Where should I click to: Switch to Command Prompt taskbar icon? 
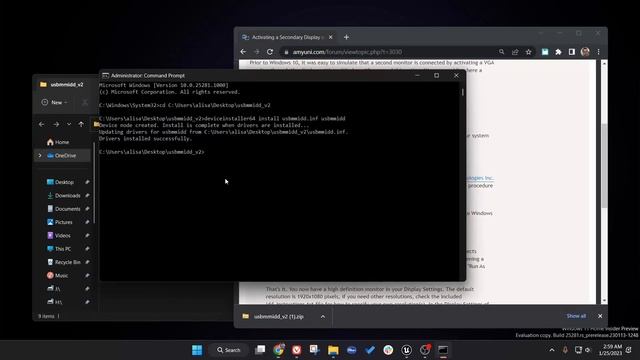click(443, 350)
